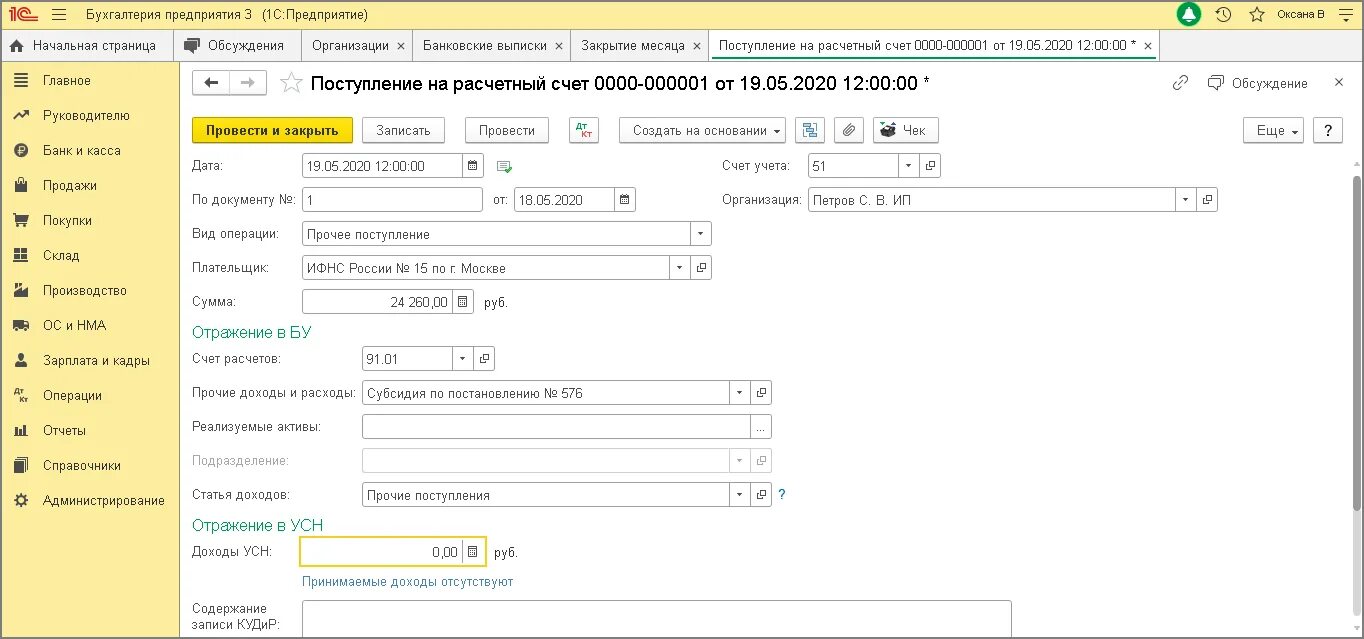Open user Оксана В menu
The image size is (1364, 639).
pyautogui.click(x=1303, y=14)
